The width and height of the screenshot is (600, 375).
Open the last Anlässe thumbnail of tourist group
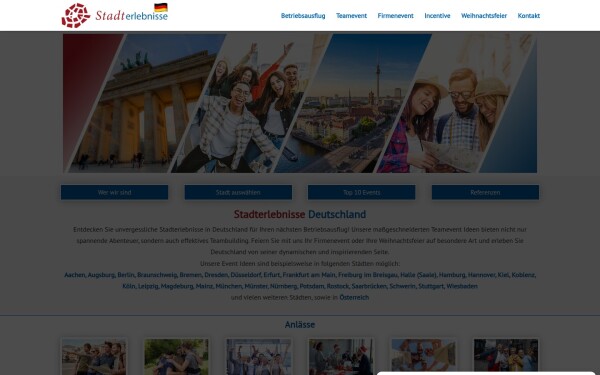(x=506, y=355)
